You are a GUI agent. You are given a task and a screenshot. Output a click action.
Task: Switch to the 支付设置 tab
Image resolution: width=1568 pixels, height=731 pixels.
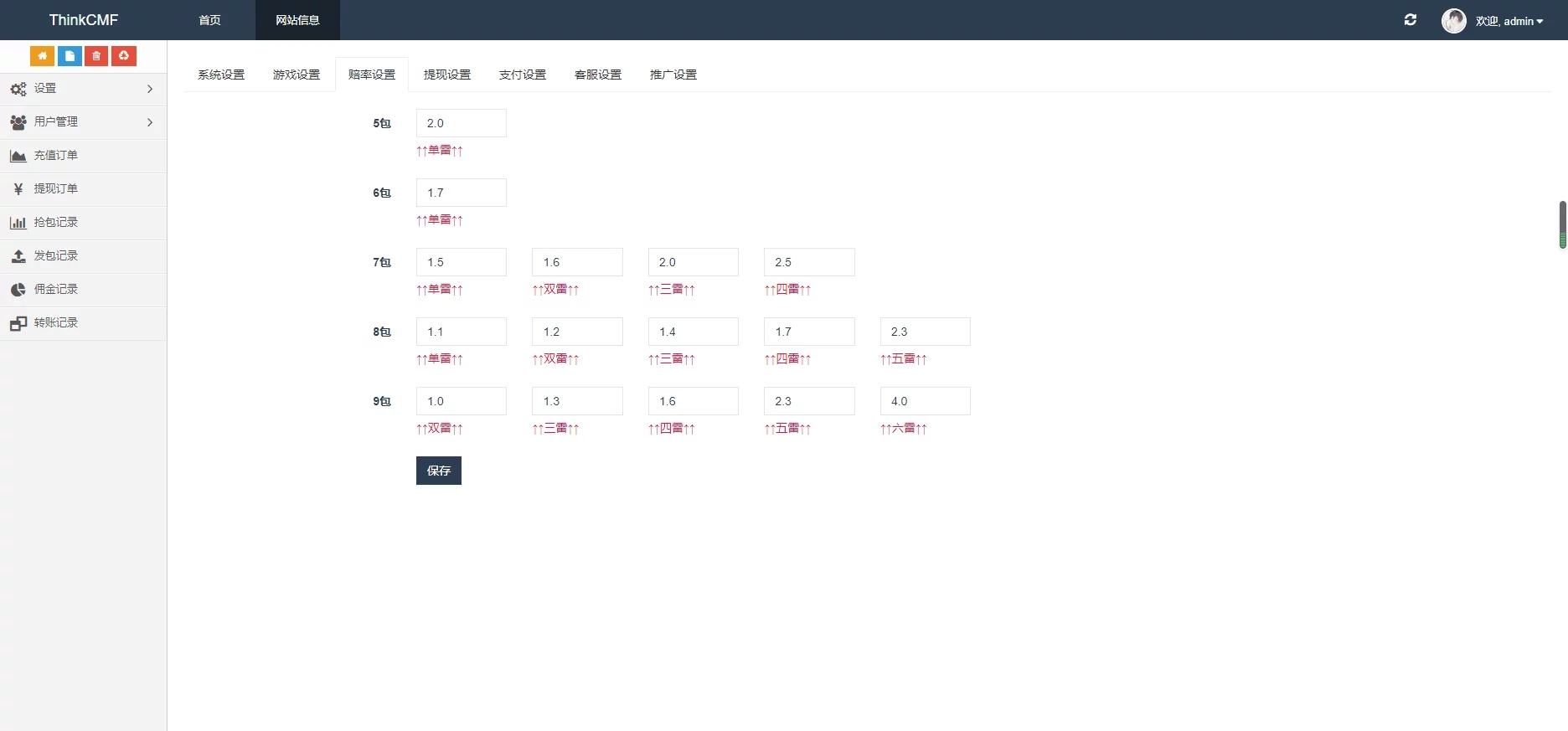tap(523, 75)
